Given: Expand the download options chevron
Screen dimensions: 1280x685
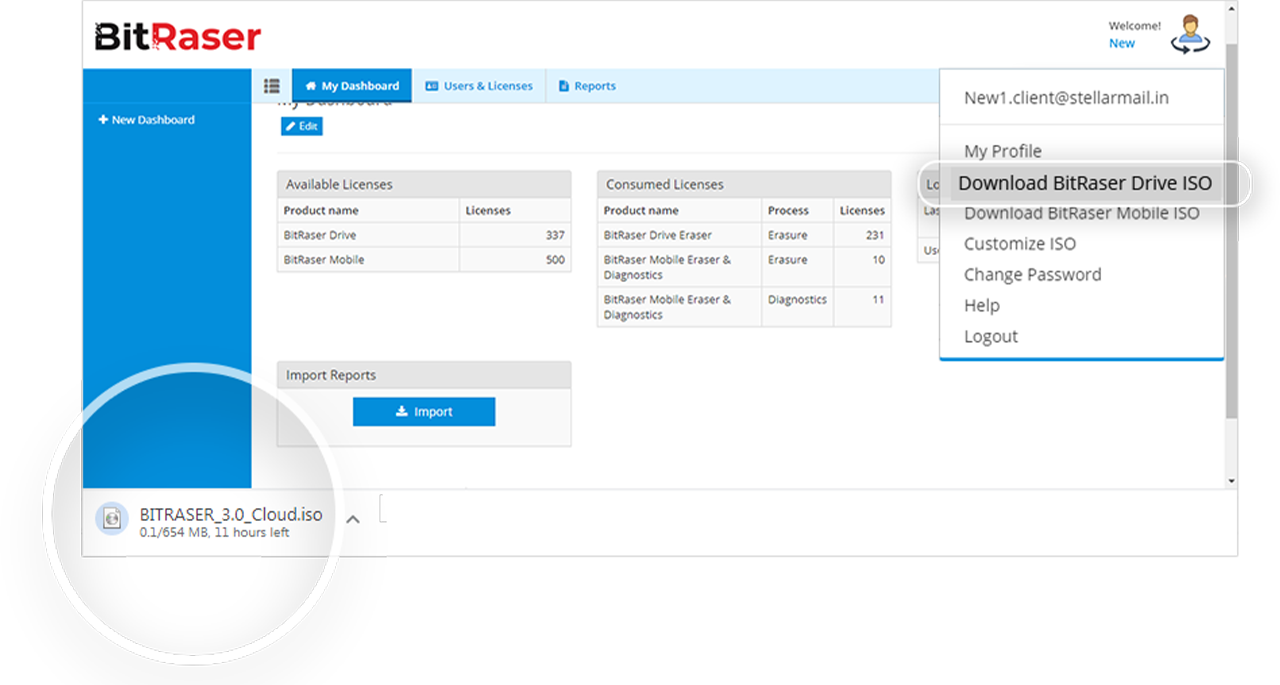Looking at the screenshot, I should click(x=352, y=519).
